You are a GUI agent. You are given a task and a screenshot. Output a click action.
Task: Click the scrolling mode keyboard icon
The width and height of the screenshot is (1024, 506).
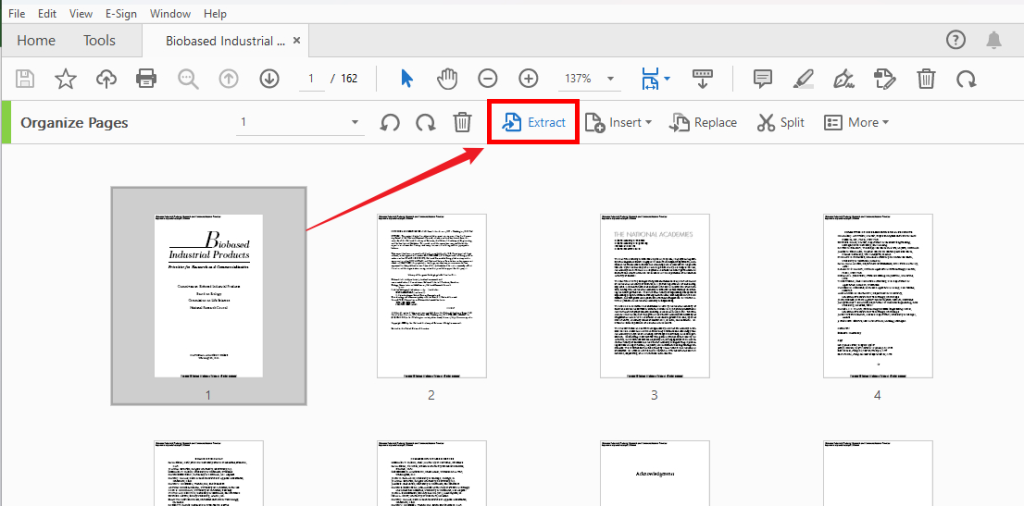tap(703, 79)
